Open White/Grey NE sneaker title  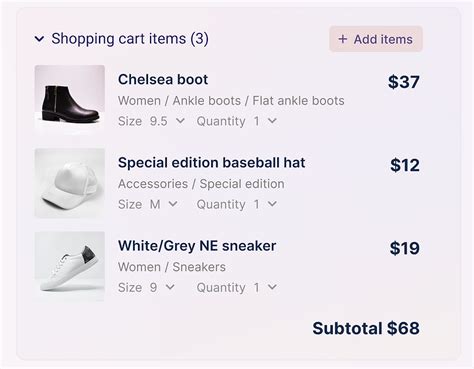(197, 246)
